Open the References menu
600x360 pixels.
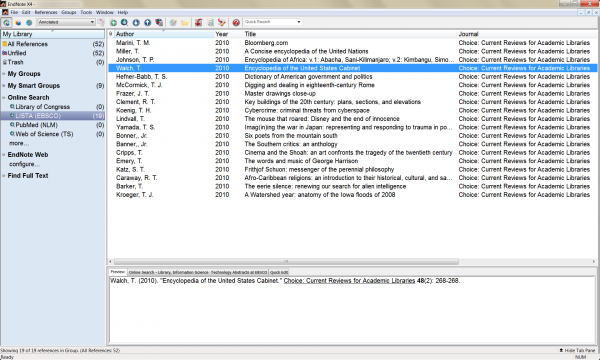coord(46,12)
